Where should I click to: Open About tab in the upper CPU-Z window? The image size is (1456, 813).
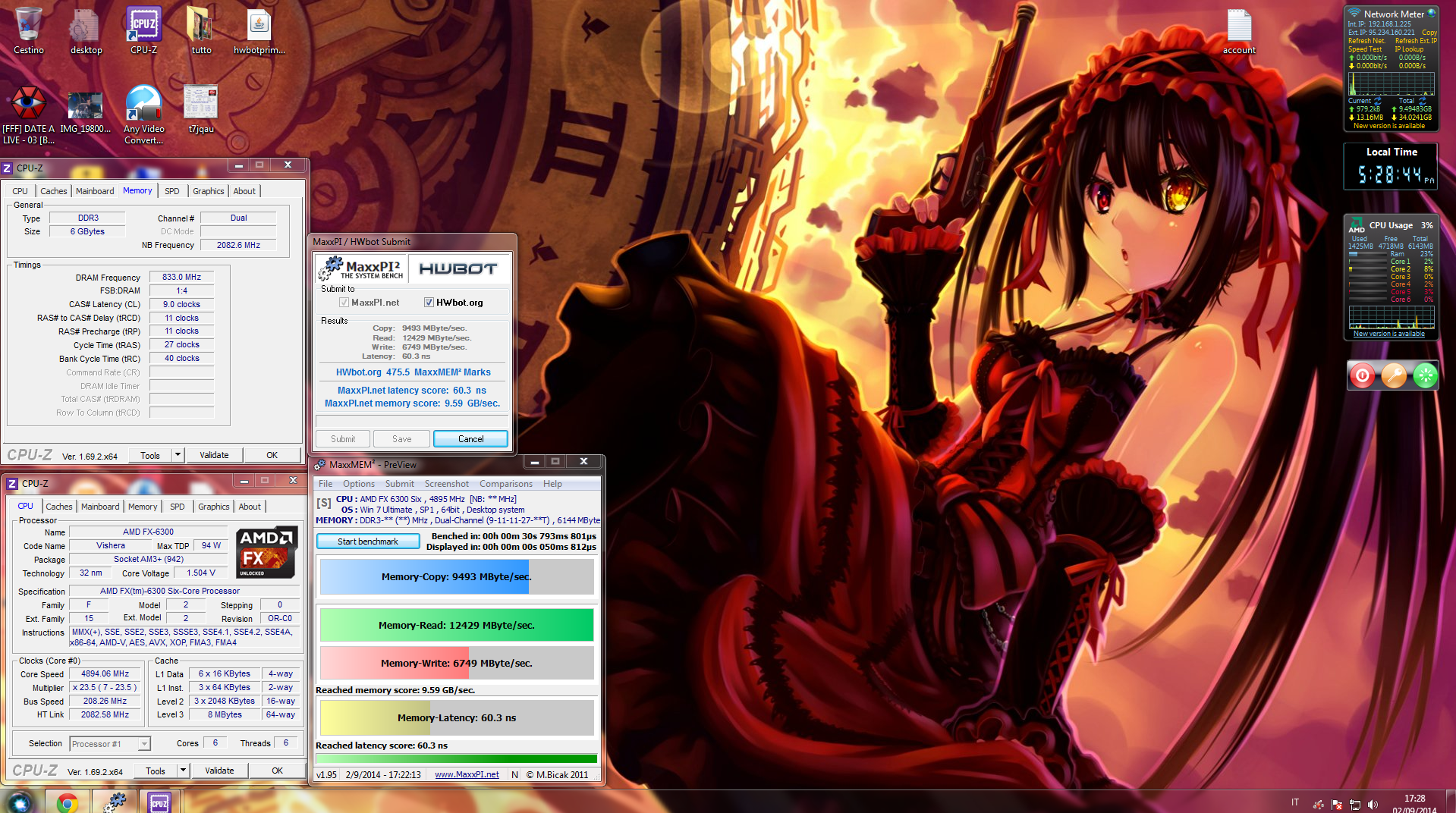point(244,191)
